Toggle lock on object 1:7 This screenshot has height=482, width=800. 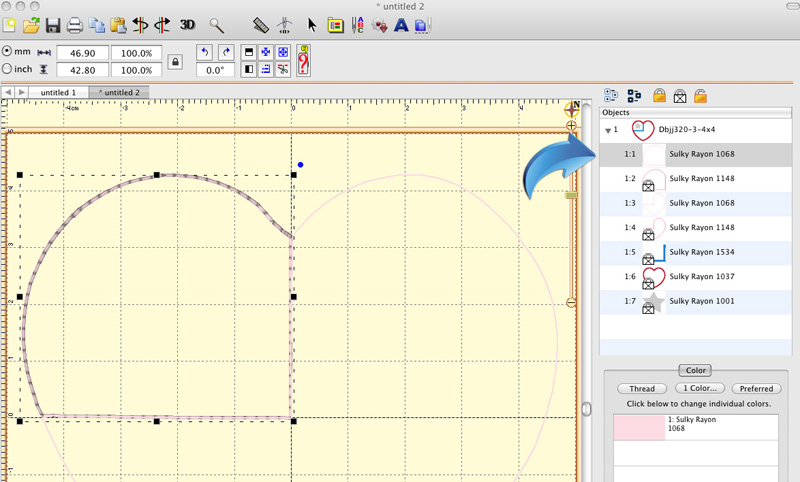(x=648, y=309)
